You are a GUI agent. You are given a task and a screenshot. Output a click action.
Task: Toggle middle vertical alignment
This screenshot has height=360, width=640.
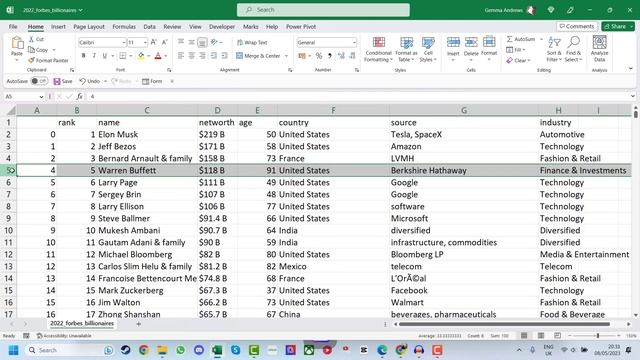pos(191,42)
